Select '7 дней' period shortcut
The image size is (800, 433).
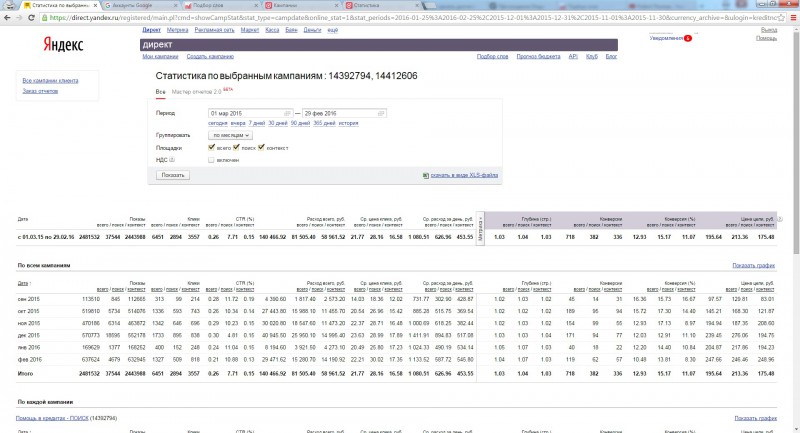[257, 123]
